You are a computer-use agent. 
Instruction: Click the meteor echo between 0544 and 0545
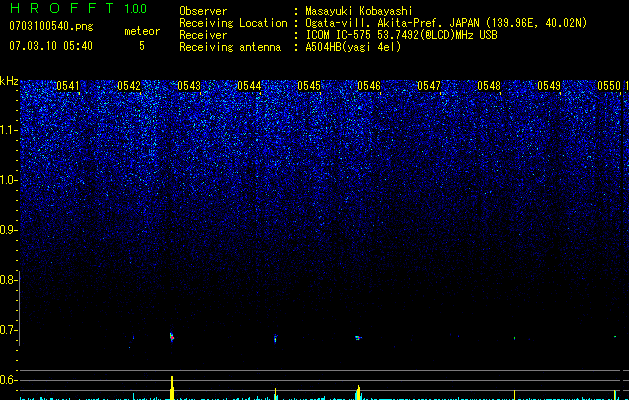coord(275,339)
